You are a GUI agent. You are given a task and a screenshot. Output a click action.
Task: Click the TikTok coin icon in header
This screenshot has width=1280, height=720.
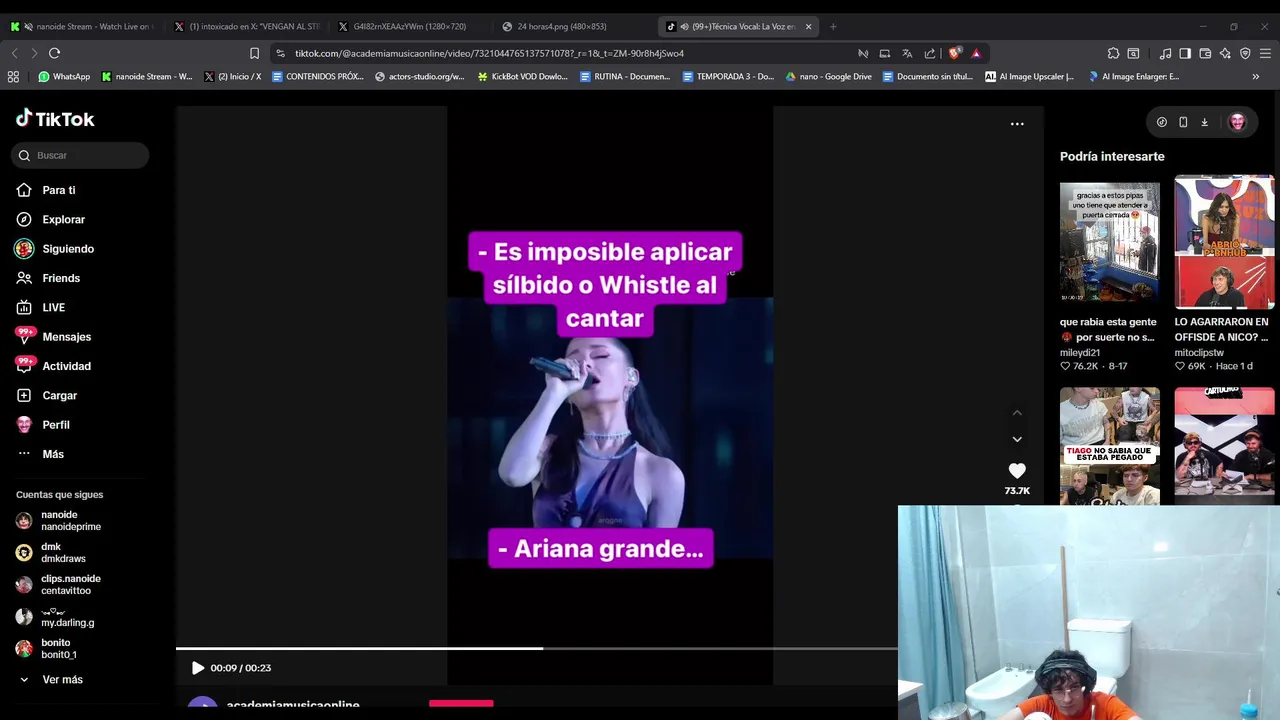[1161, 122]
